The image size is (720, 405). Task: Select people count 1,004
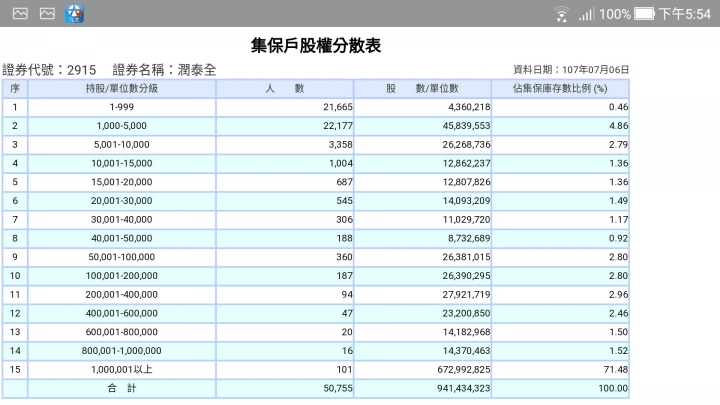341,163
